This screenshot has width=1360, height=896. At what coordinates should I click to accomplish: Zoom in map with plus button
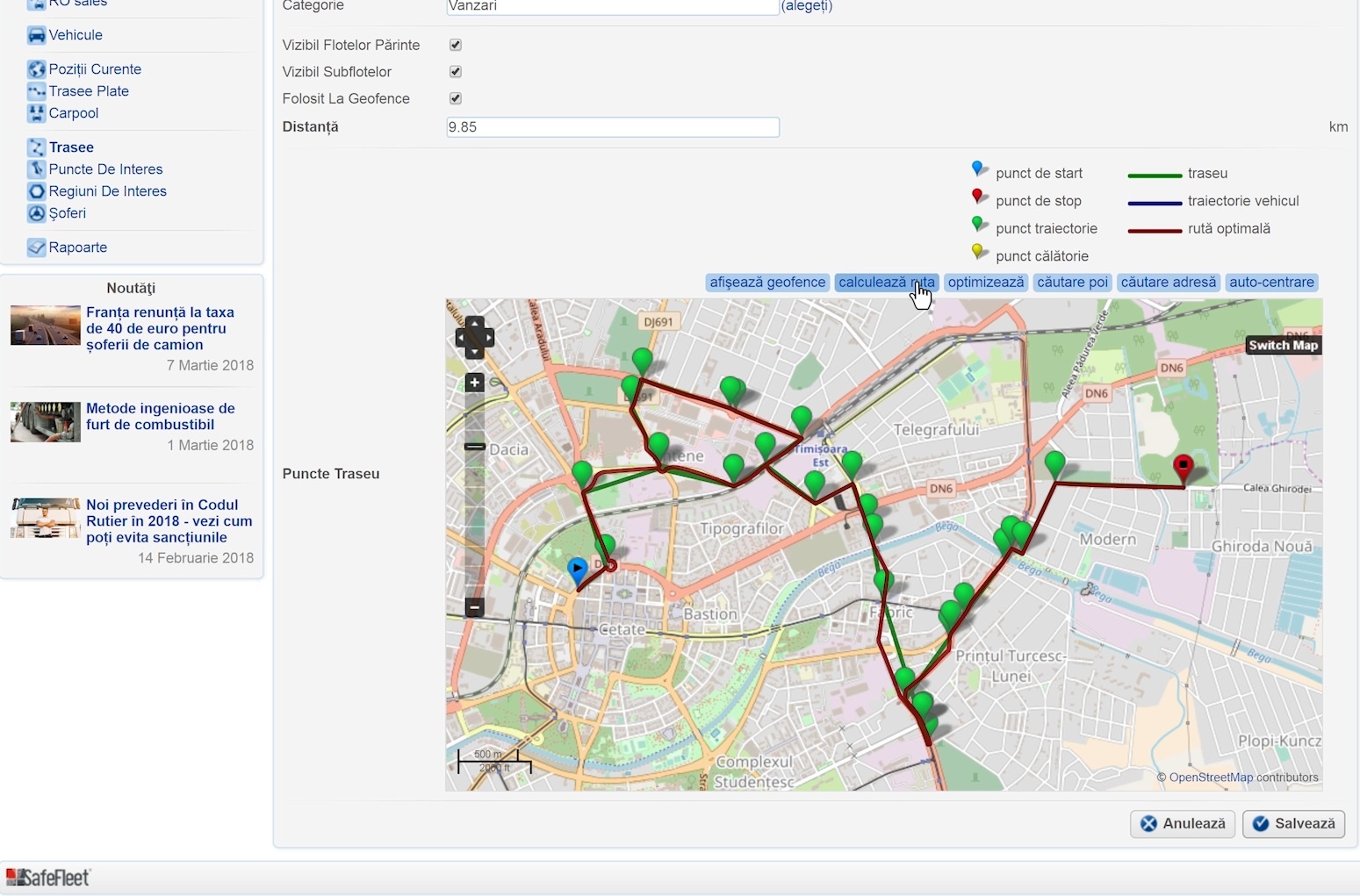click(474, 383)
